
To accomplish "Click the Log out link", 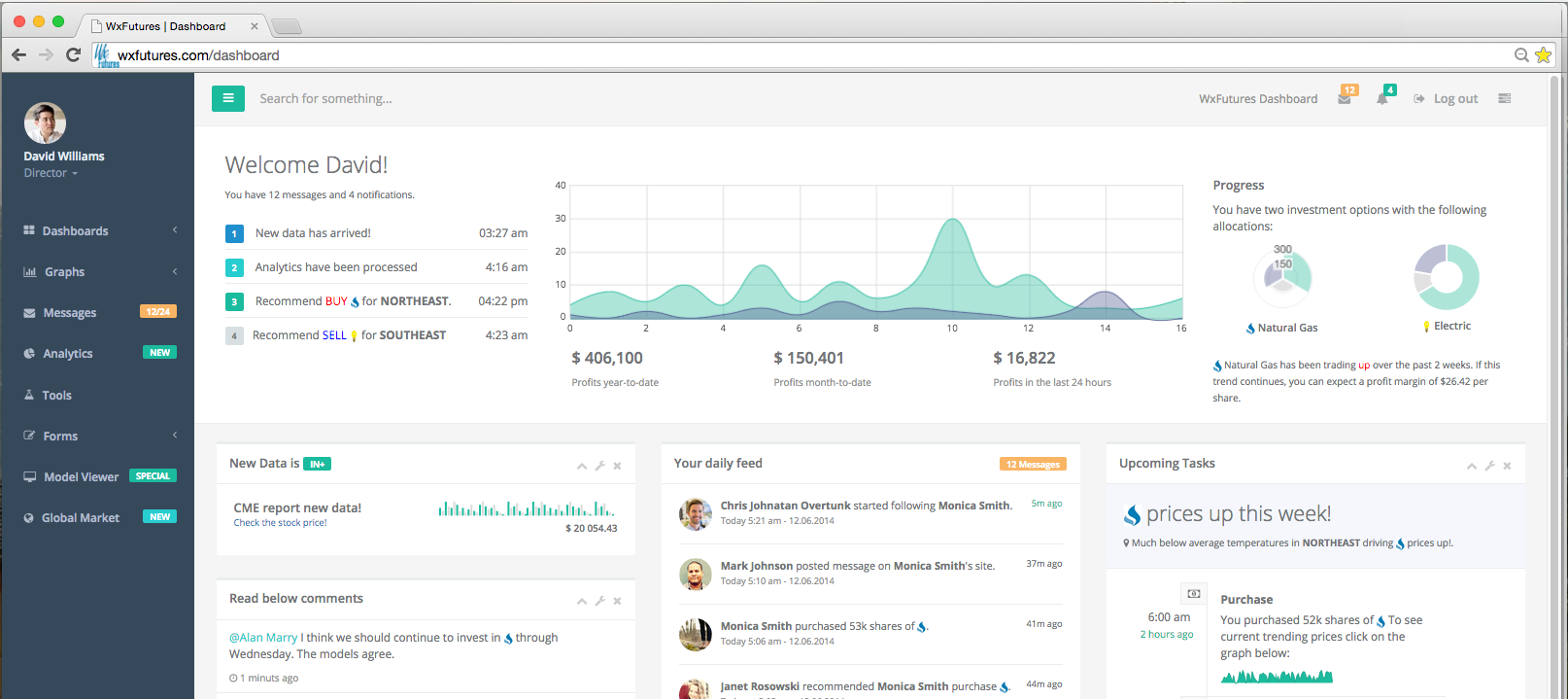I will (1454, 99).
